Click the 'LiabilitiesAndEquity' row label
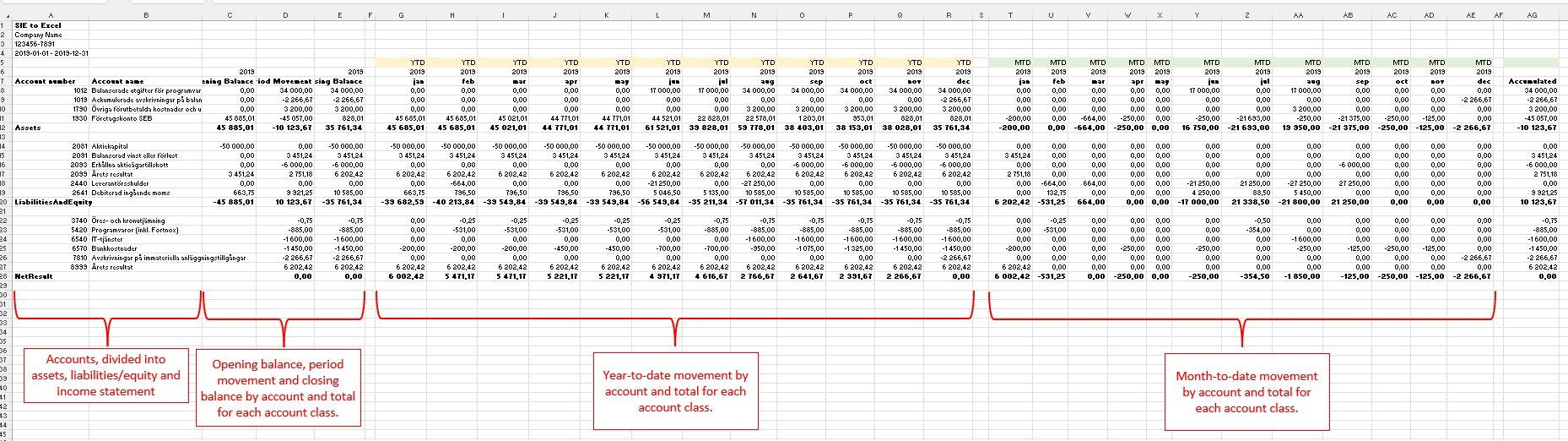The width and height of the screenshot is (1568, 441). pos(54,202)
